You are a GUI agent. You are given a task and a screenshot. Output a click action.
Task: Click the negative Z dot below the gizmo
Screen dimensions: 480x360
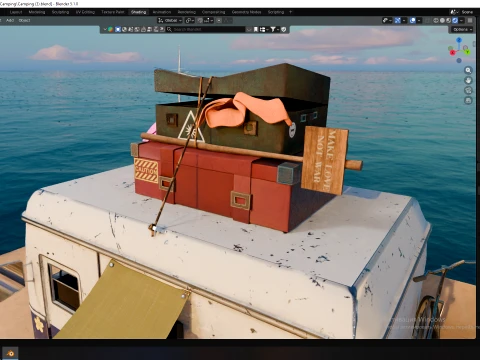[x=459, y=61]
